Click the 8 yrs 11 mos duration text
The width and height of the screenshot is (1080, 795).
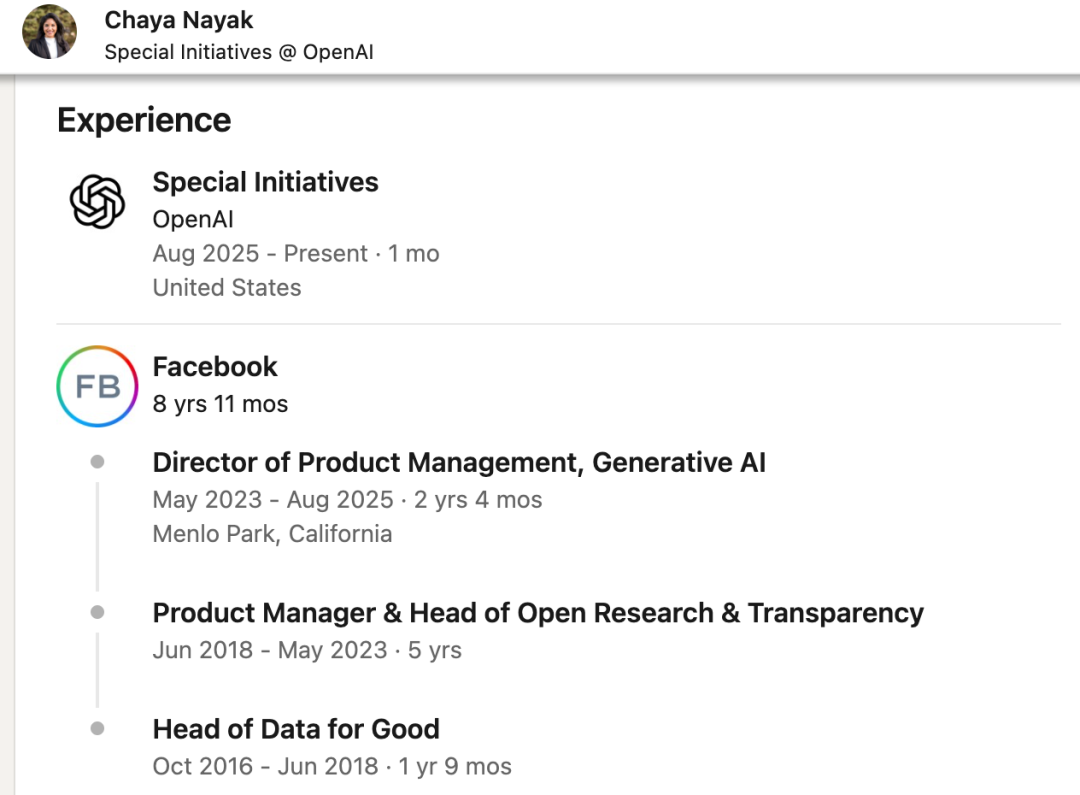click(220, 404)
